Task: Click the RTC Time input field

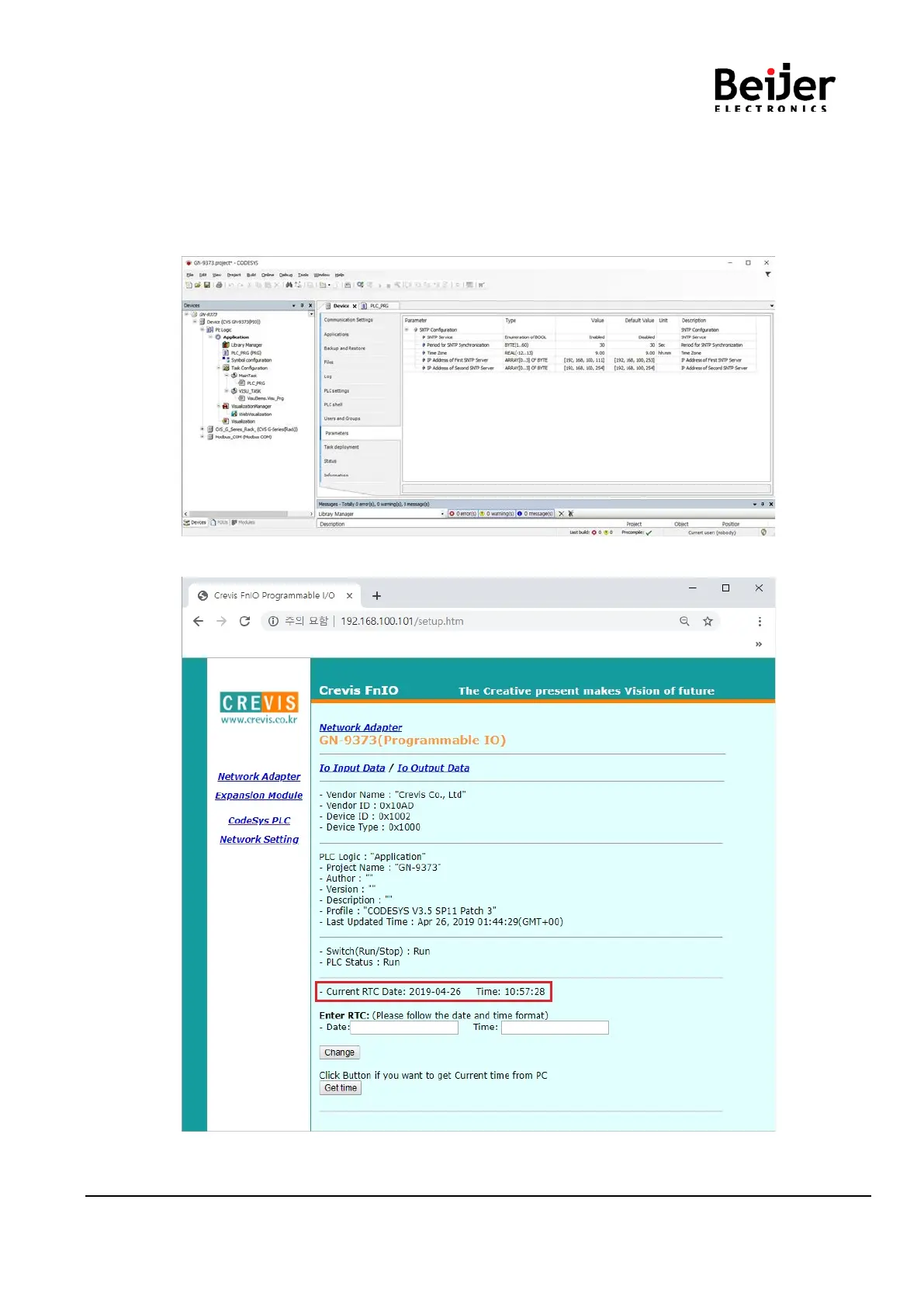Action: [x=555, y=1028]
